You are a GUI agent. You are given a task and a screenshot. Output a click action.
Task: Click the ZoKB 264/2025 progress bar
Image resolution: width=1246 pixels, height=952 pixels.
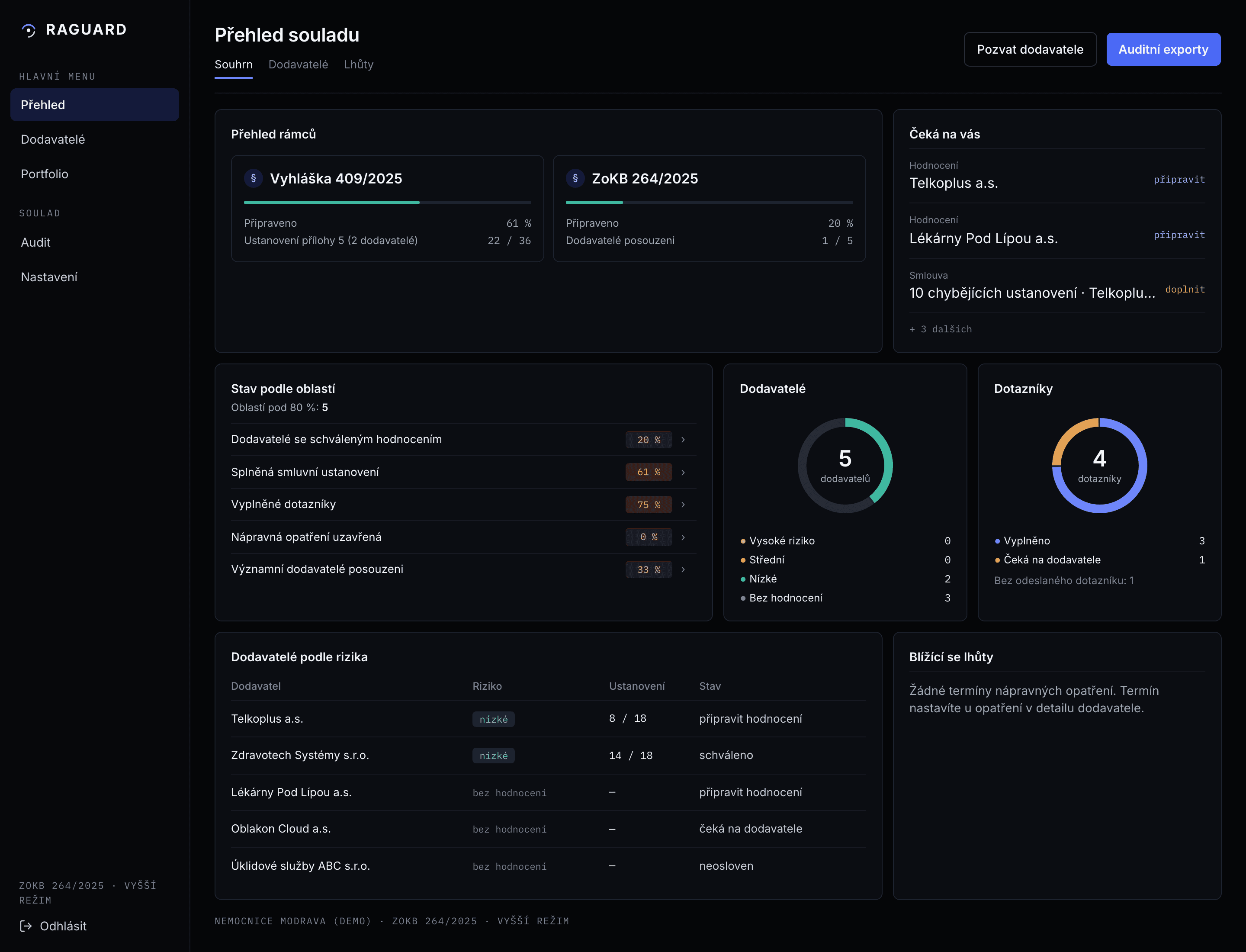tap(710, 203)
